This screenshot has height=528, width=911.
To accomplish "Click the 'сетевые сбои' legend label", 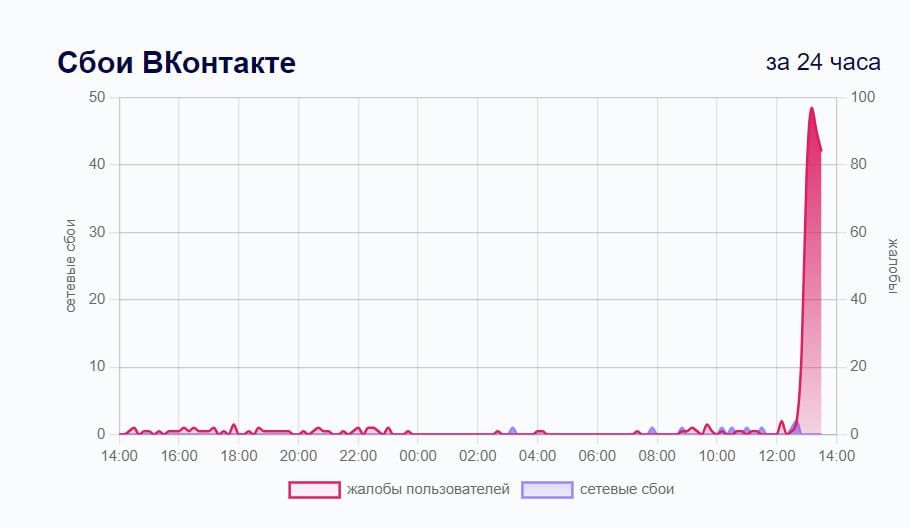I will pos(627,489).
